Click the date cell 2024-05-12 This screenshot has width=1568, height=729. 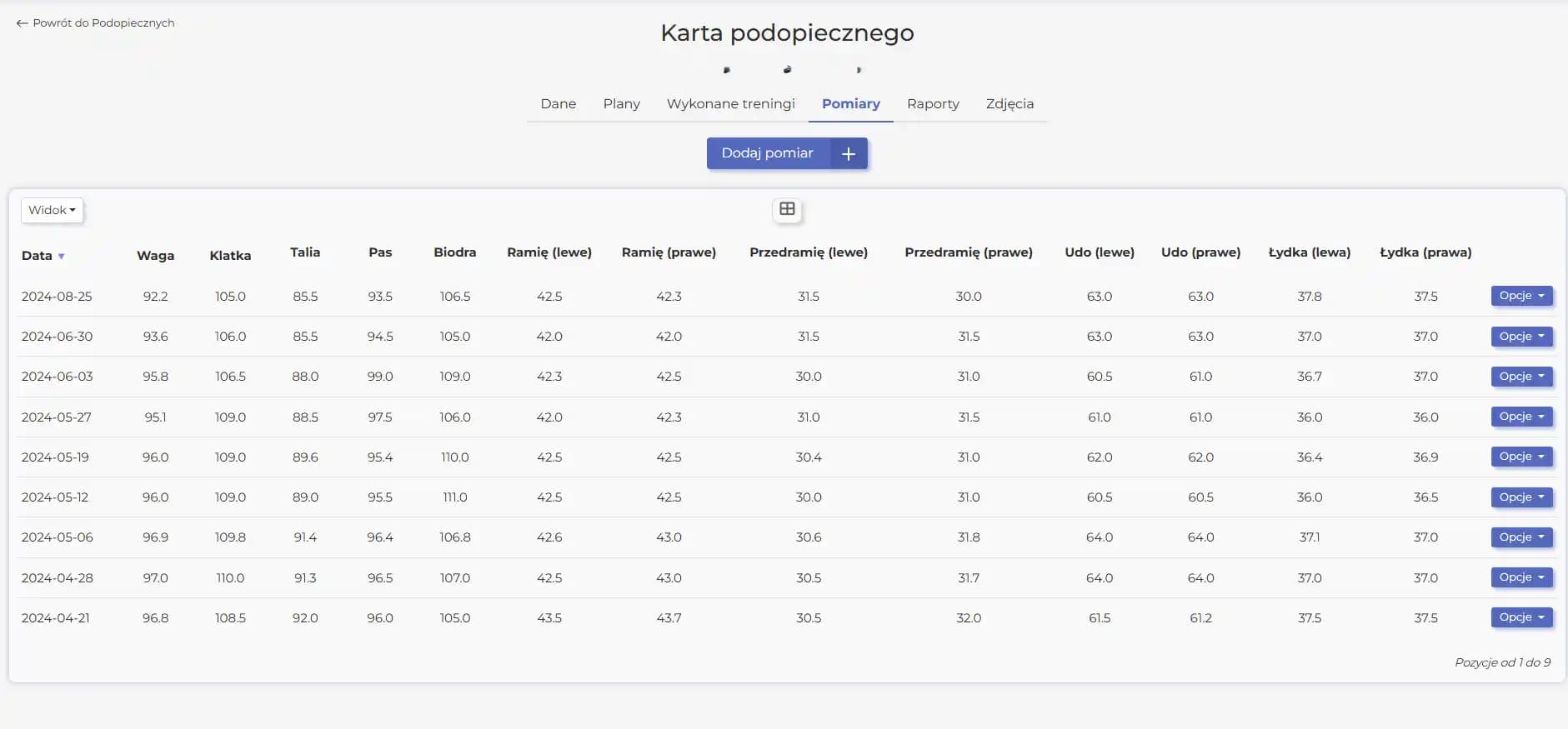pyautogui.click(x=55, y=497)
